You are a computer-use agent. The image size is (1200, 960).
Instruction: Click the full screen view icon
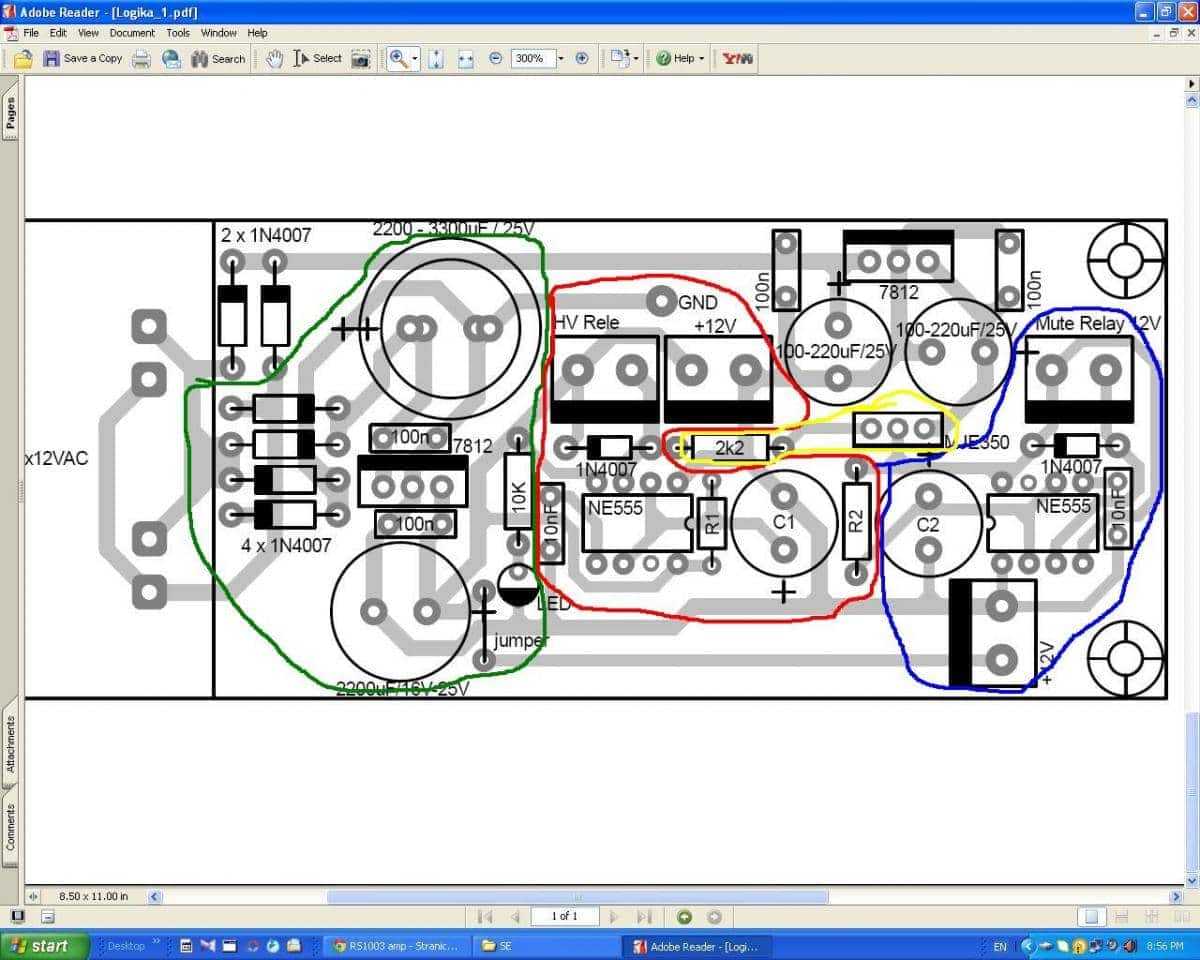click(x=18, y=916)
